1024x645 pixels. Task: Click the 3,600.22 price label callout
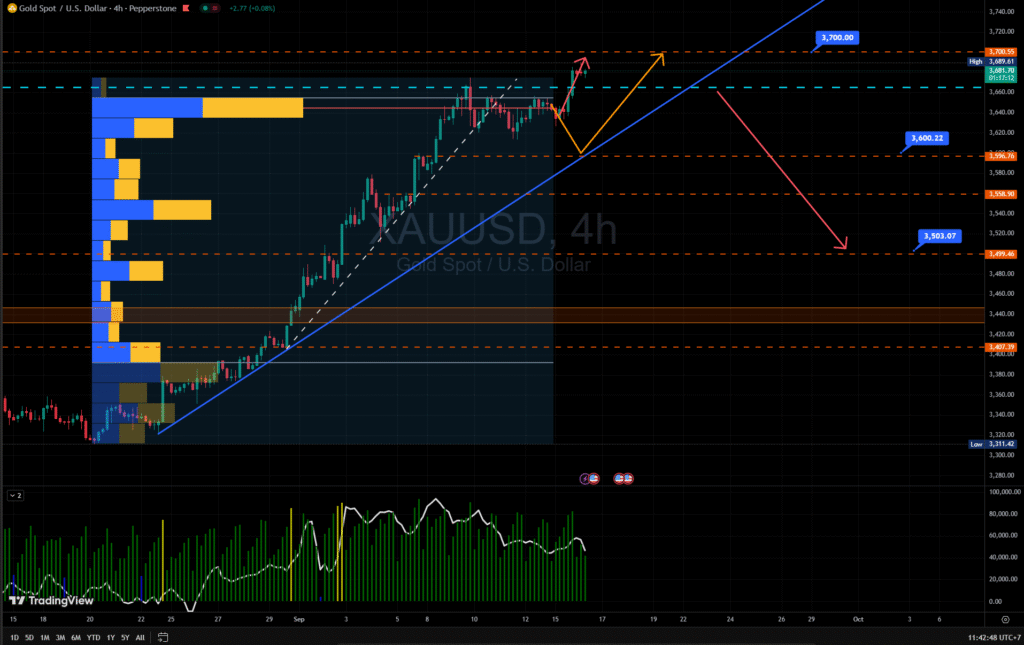pyautogui.click(x=926, y=138)
